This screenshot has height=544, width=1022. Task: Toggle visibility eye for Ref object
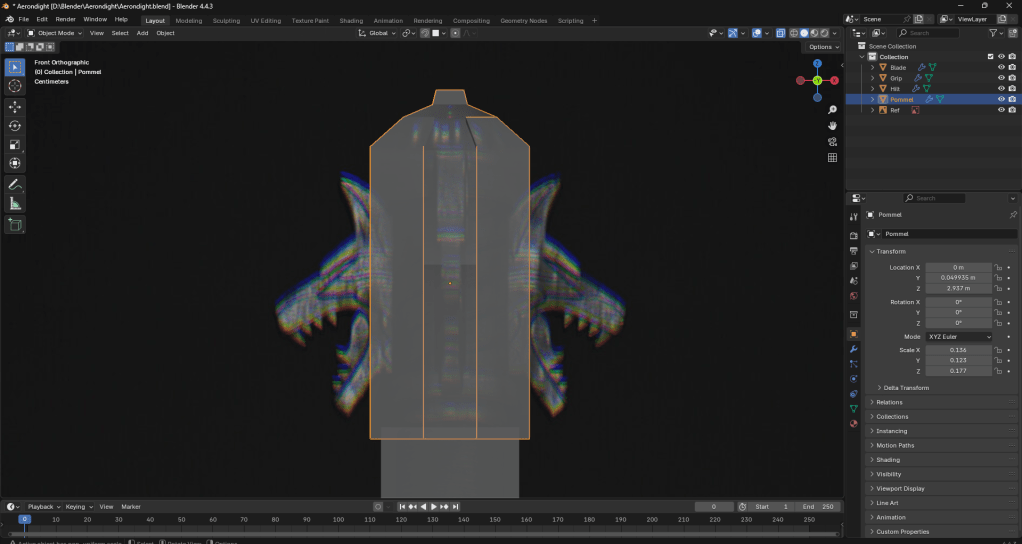click(1000, 110)
